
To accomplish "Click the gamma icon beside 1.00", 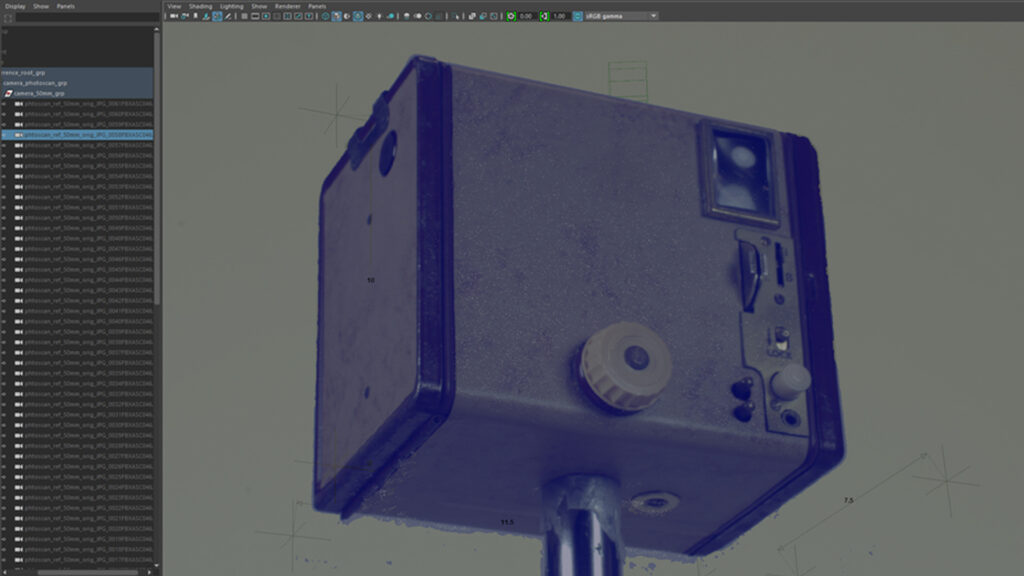I will (544, 17).
